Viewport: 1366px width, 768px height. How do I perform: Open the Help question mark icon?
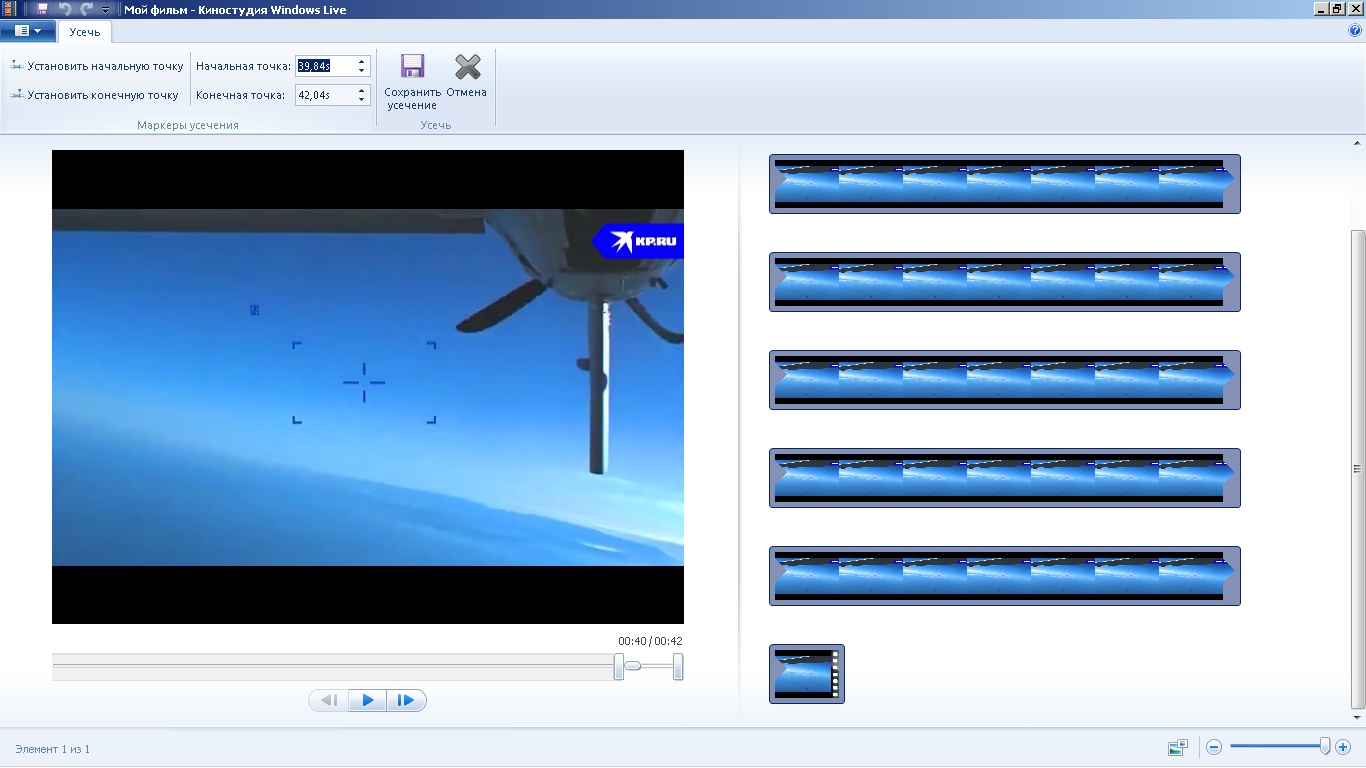point(1355,31)
